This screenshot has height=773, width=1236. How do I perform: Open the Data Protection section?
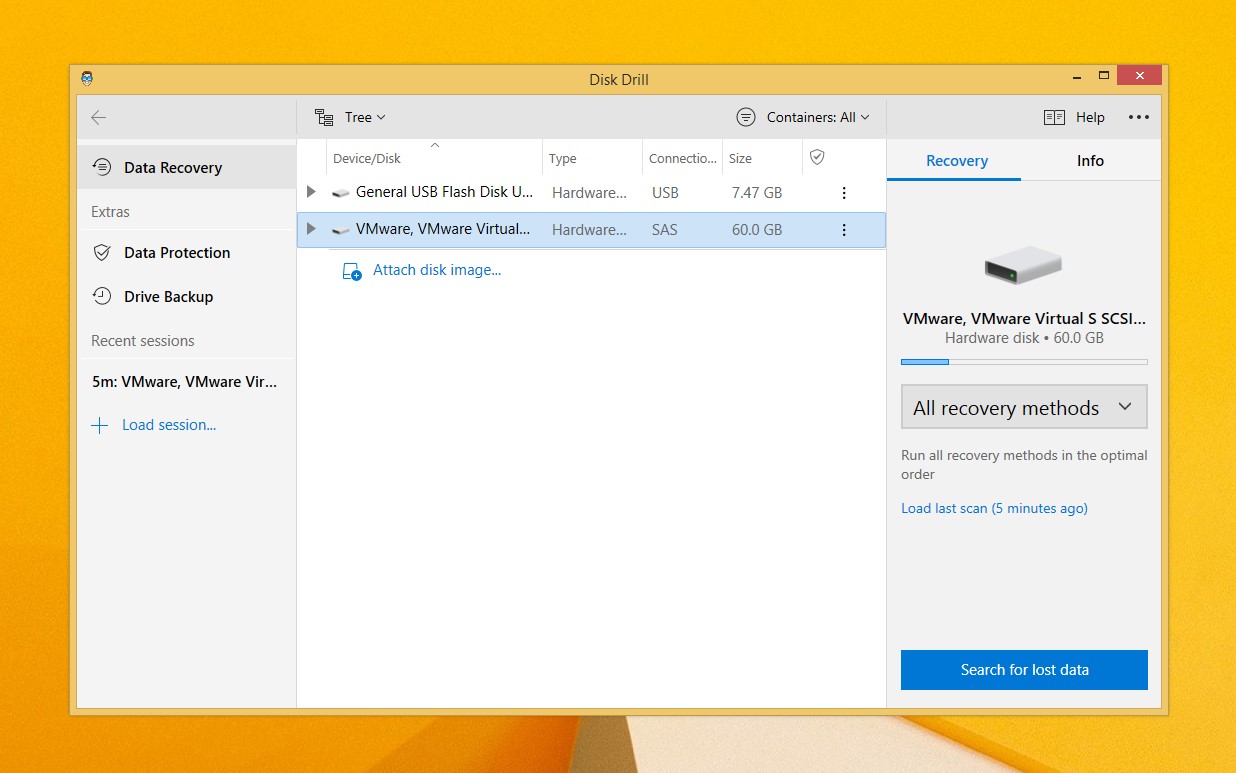tap(186, 253)
